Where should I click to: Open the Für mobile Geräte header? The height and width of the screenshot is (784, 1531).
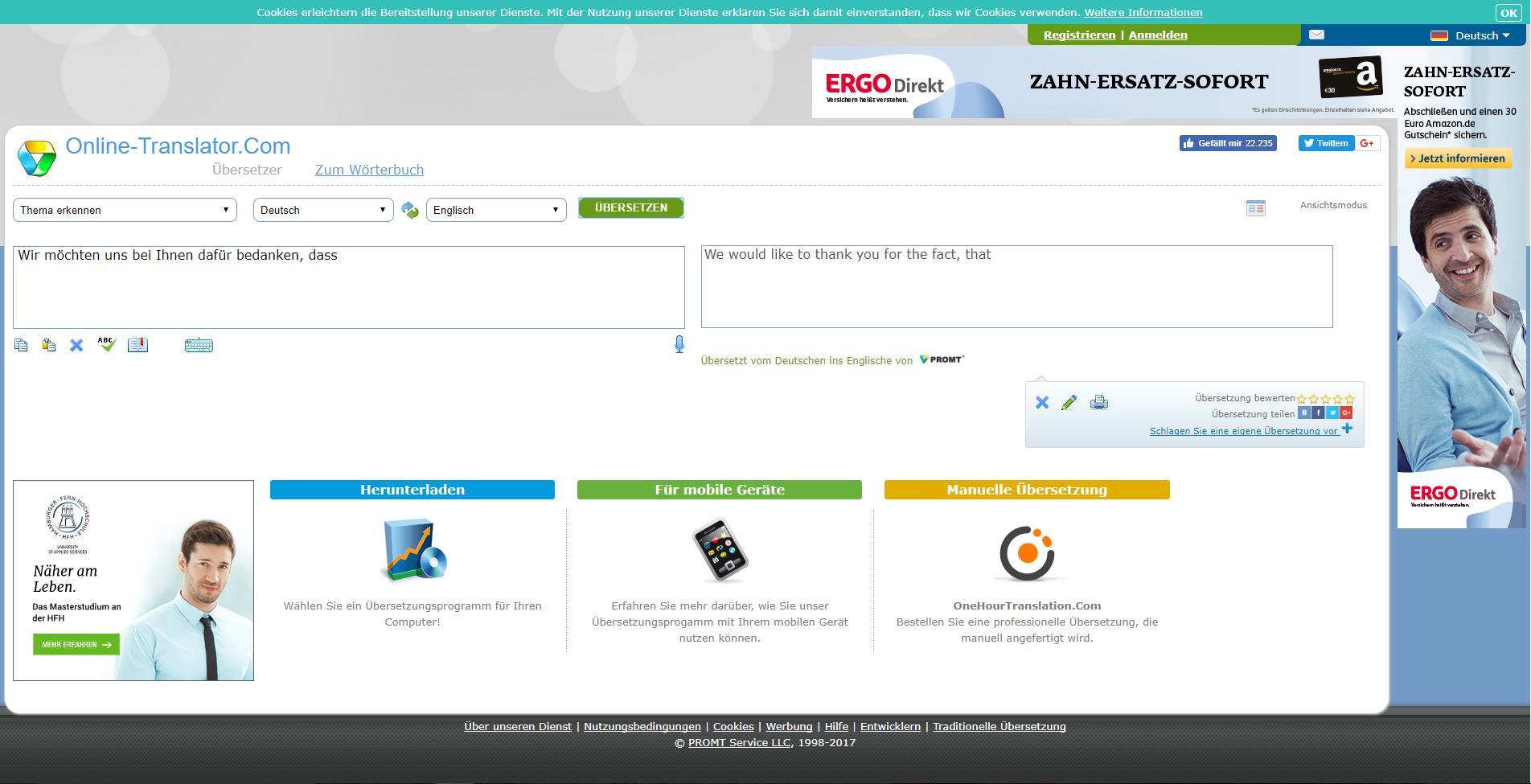pos(720,490)
